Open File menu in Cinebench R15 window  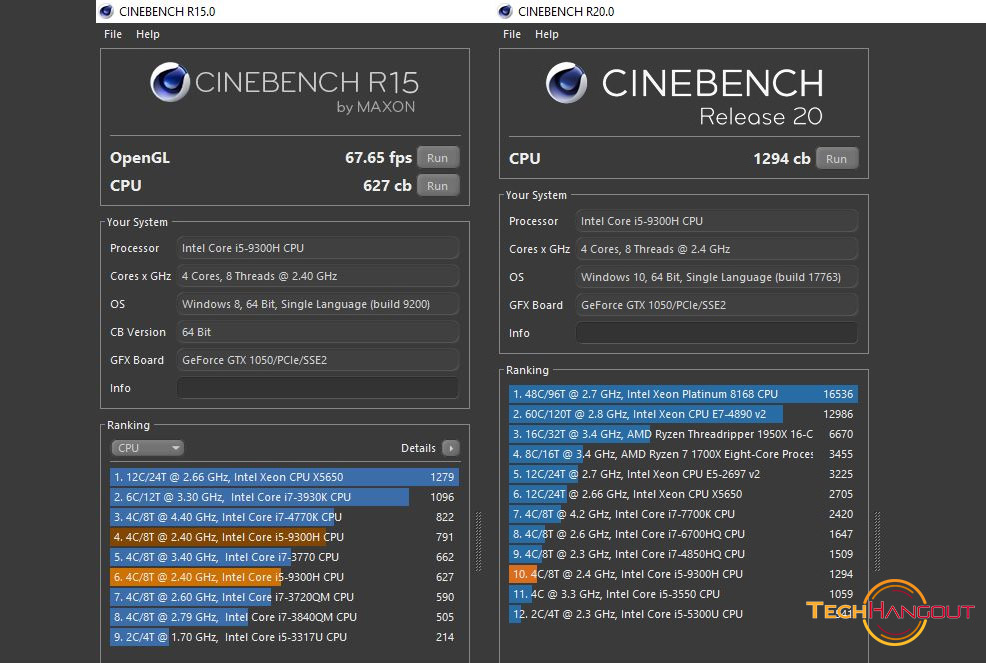[113, 34]
